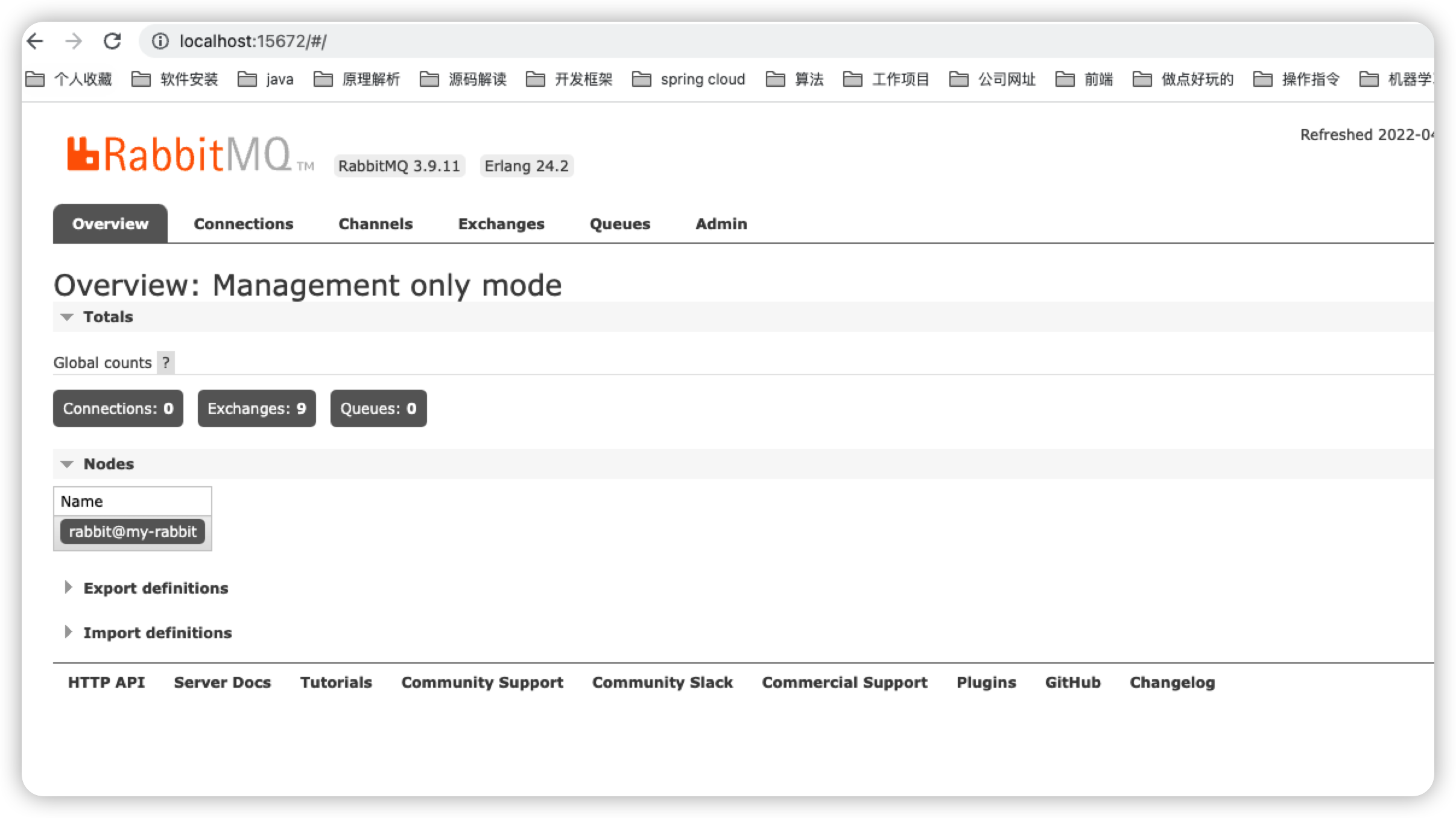Click the browser forward arrow icon
The width and height of the screenshot is (1456, 818).
74,41
